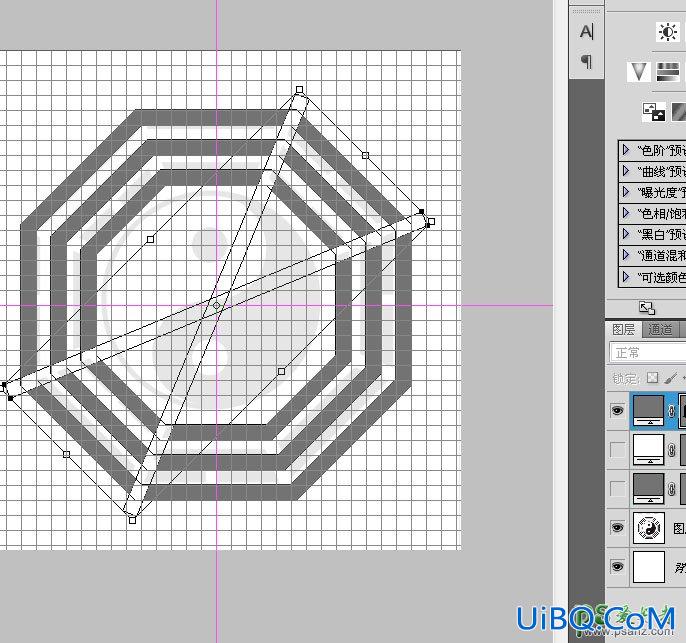
Task: Expand the “曲线” presets group
Action: pyautogui.click(x=626, y=171)
